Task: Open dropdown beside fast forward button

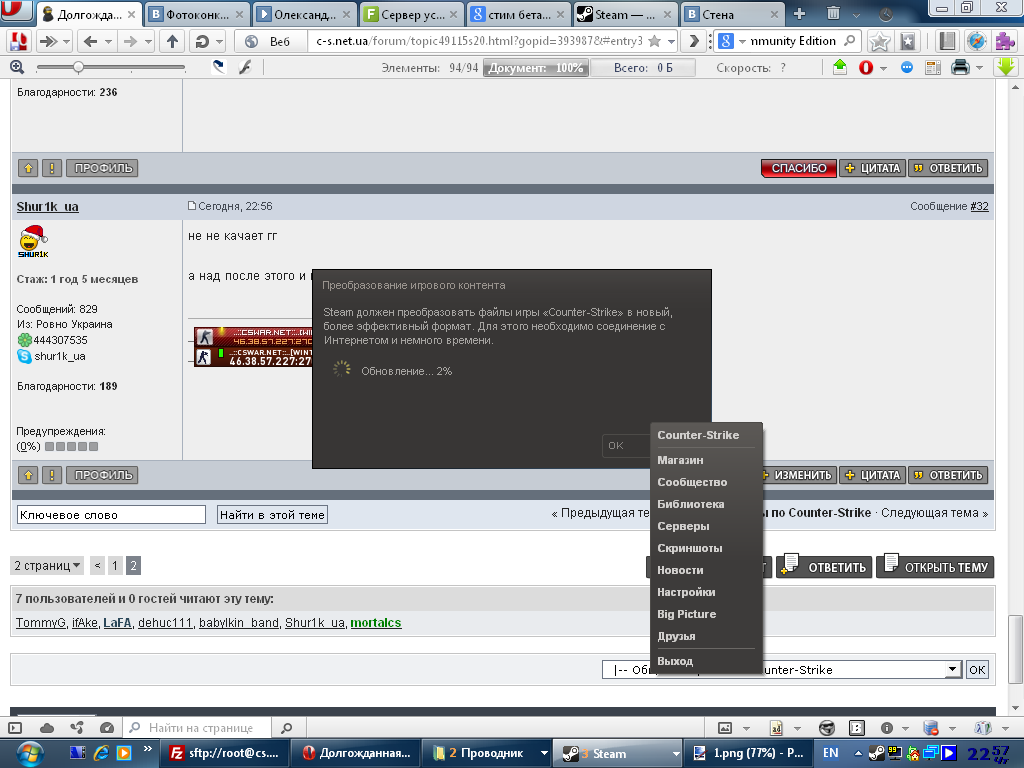Action: pos(67,42)
